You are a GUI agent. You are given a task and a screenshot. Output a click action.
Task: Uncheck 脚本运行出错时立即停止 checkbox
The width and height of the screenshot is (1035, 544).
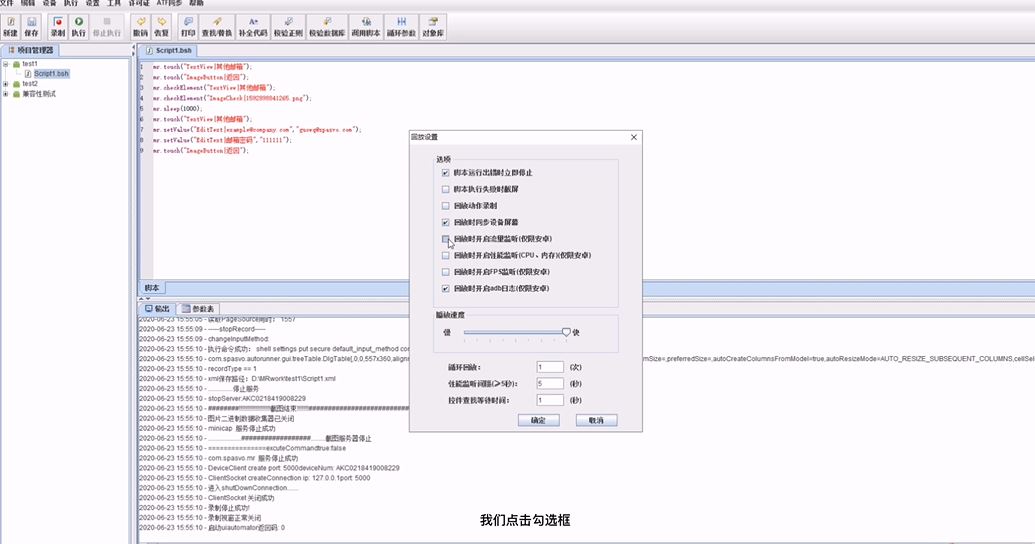coord(446,173)
